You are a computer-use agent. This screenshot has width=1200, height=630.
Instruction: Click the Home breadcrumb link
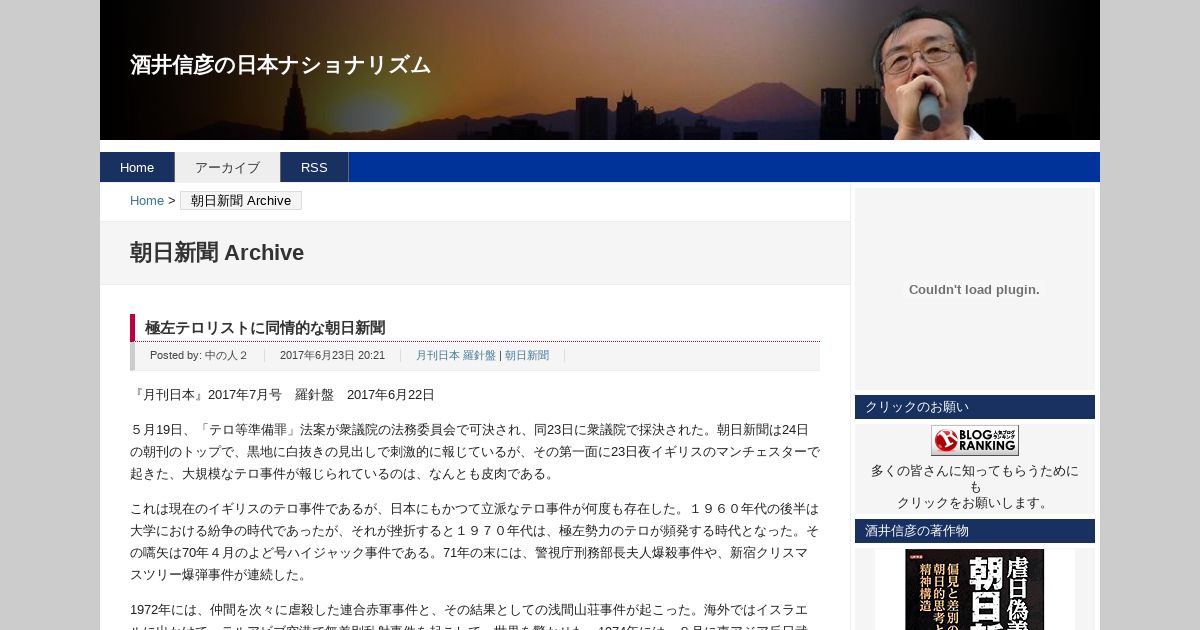(147, 200)
